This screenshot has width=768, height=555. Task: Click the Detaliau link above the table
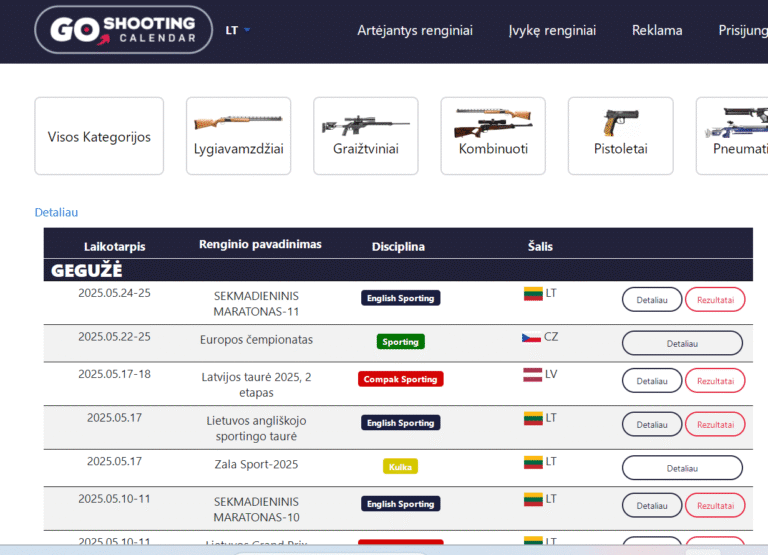pyautogui.click(x=56, y=212)
